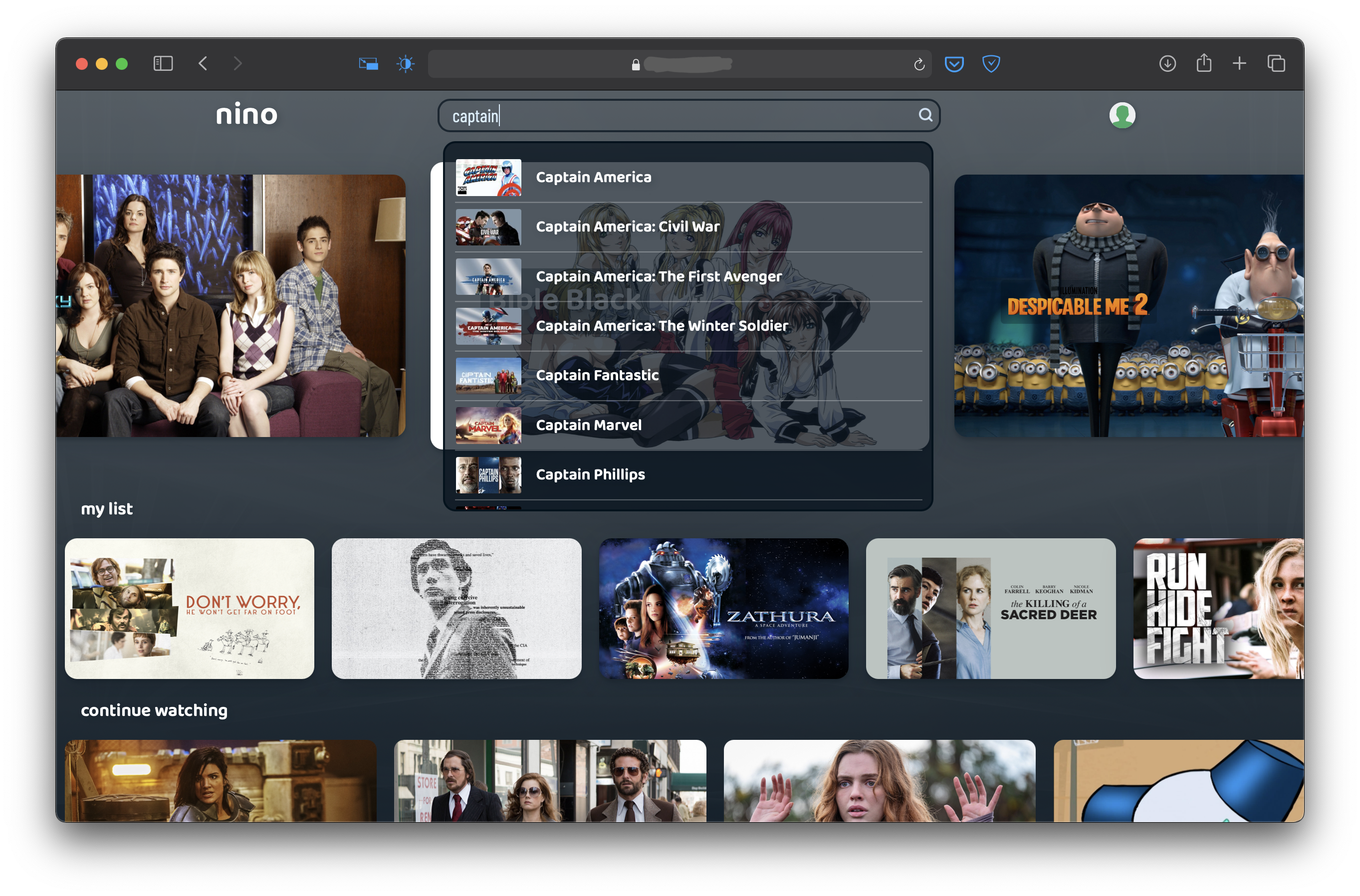Click the nino logo
Image resolution: width=1360 pixels, height=896 pixels.
tap(246, 114)
